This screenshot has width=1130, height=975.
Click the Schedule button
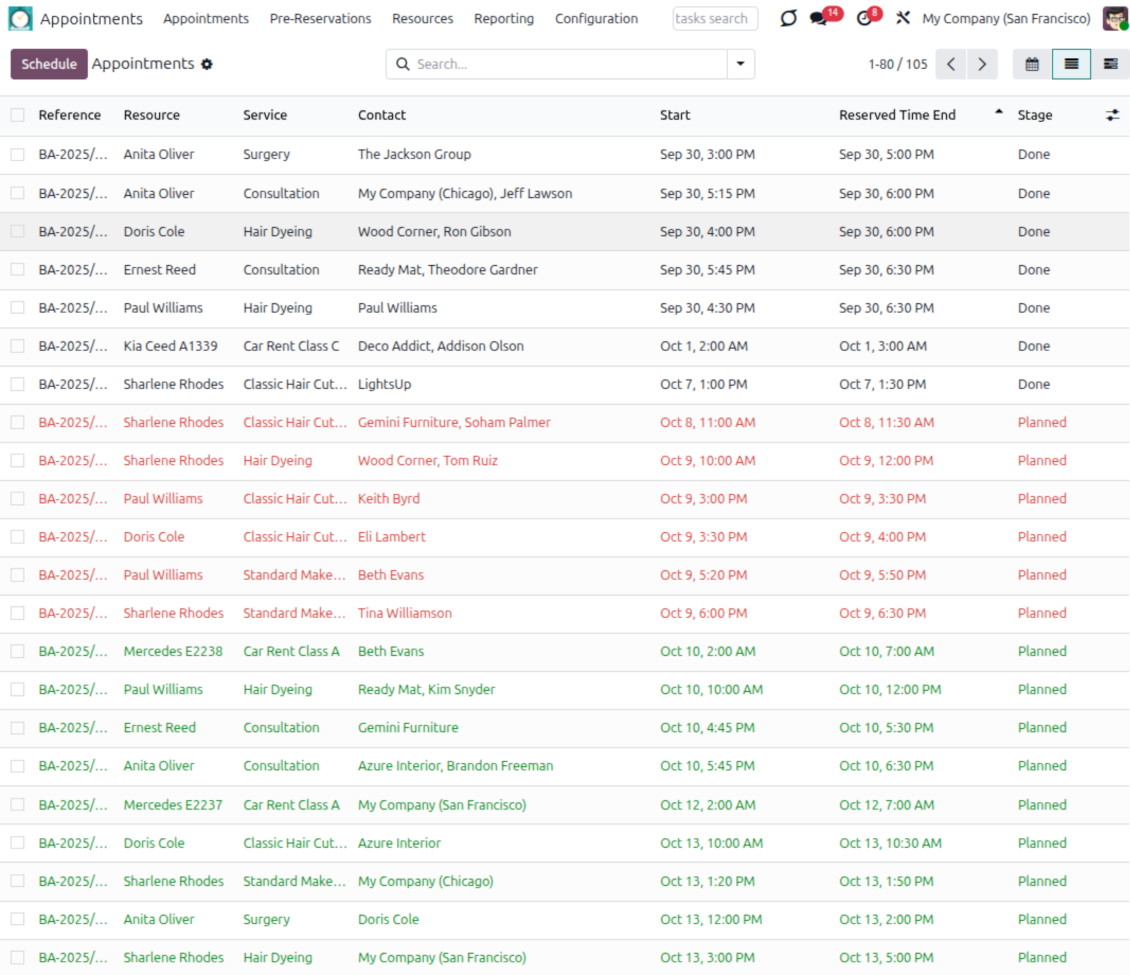point(49,64)
